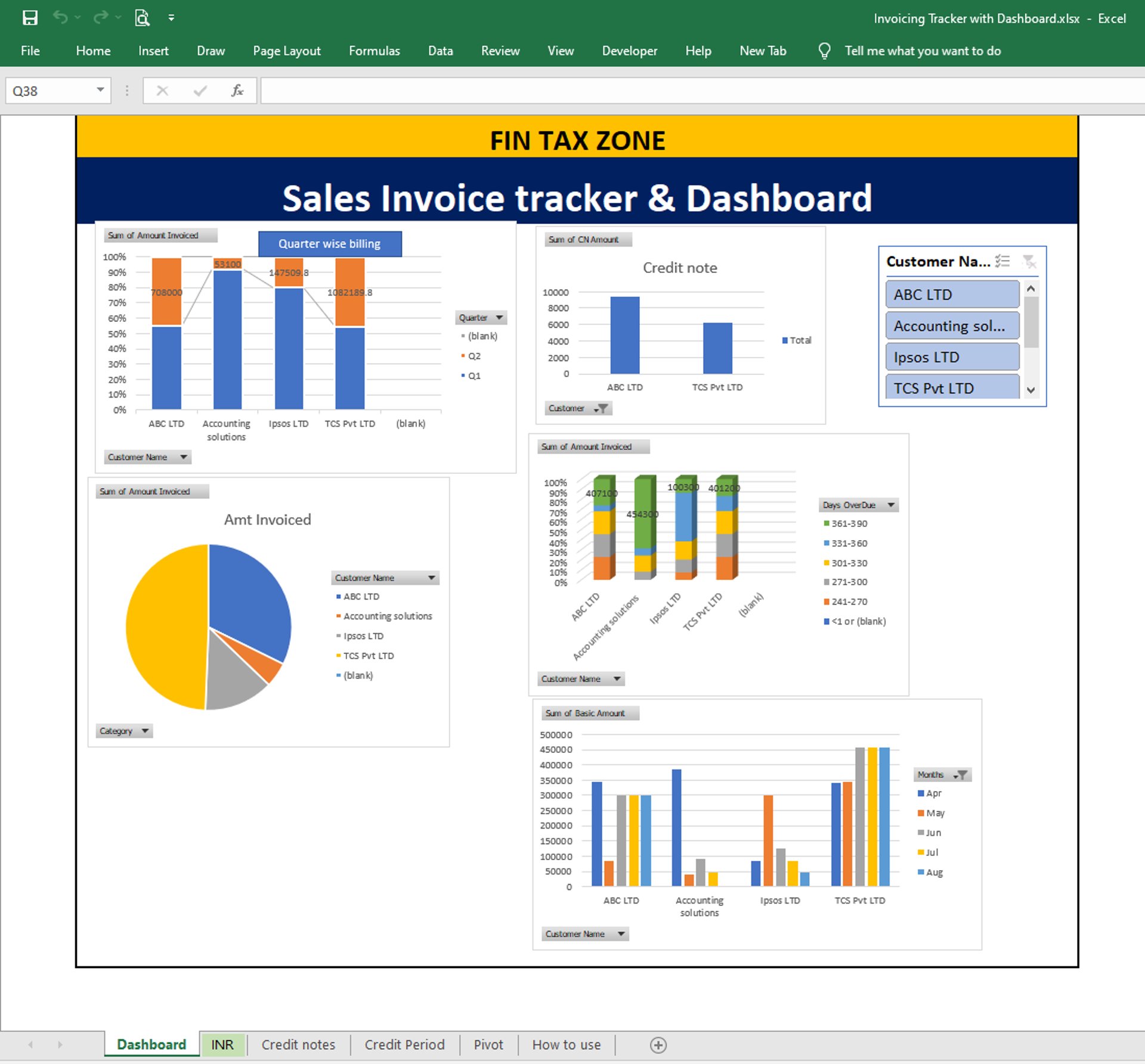This screenshot has width=1145, height=1064.
Task: Click the Insert Function fx icon
Action: pyautogui.click(x=237, y=91)
